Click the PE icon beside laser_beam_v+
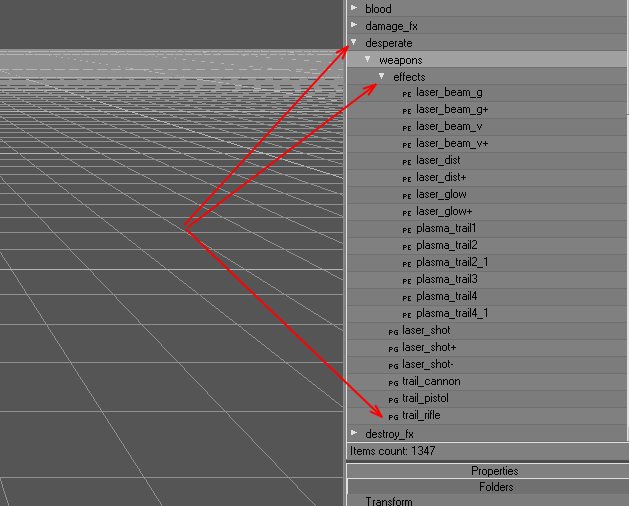 407,145
